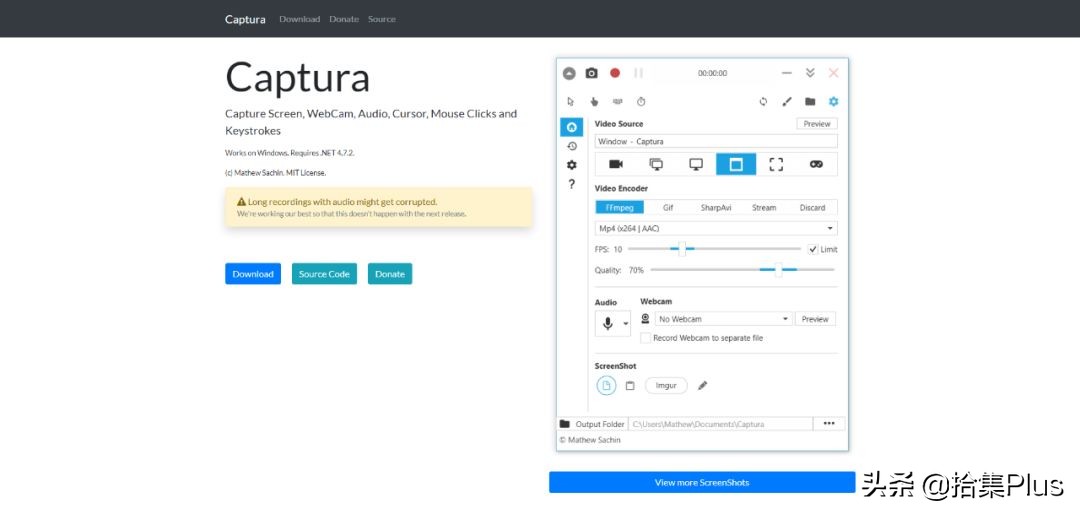Click the camera screenshot icon
The image size is (1080, 514).
click(591, 73)
